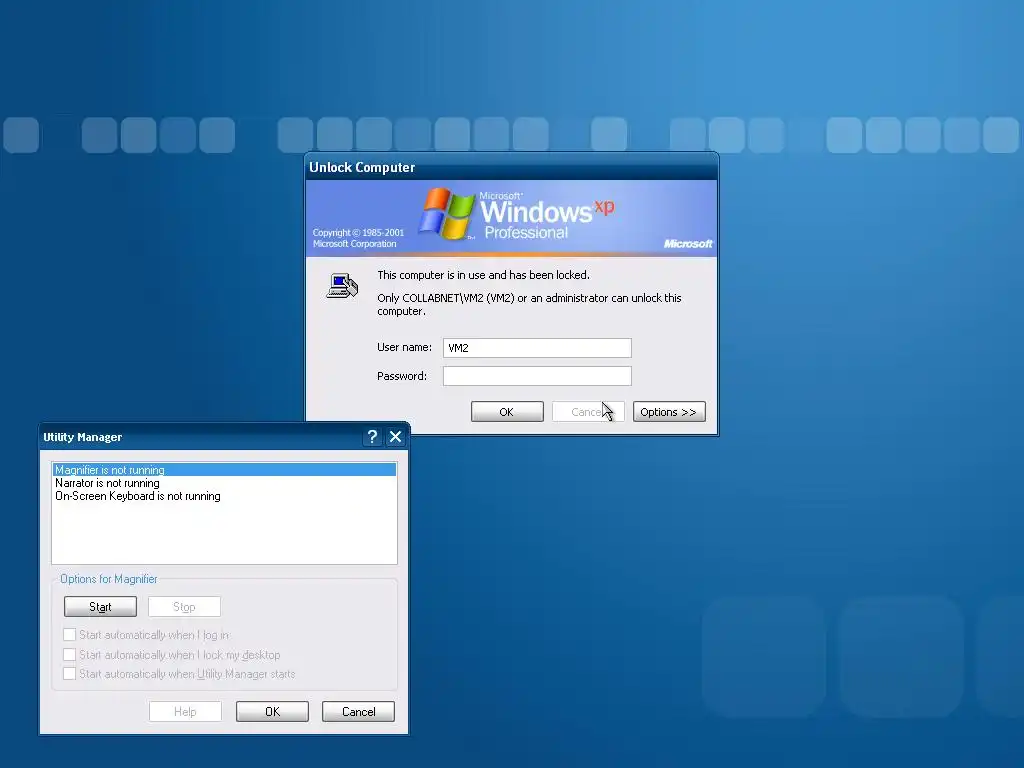The width and height of the screenshot is (1024, 768).
Task: Select 'On-Screen Keyboard is not running' entry
Action: coord(224,496)
